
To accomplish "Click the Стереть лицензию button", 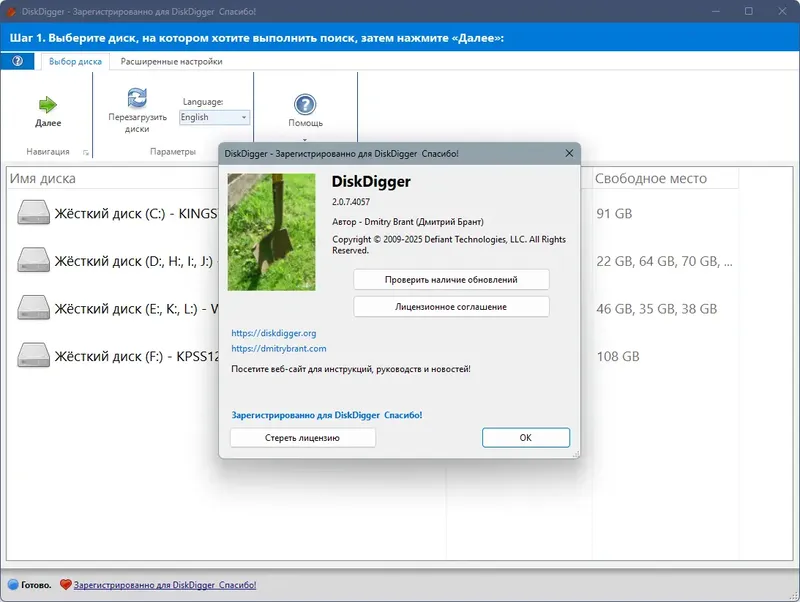I will click(x=303, y=438).
